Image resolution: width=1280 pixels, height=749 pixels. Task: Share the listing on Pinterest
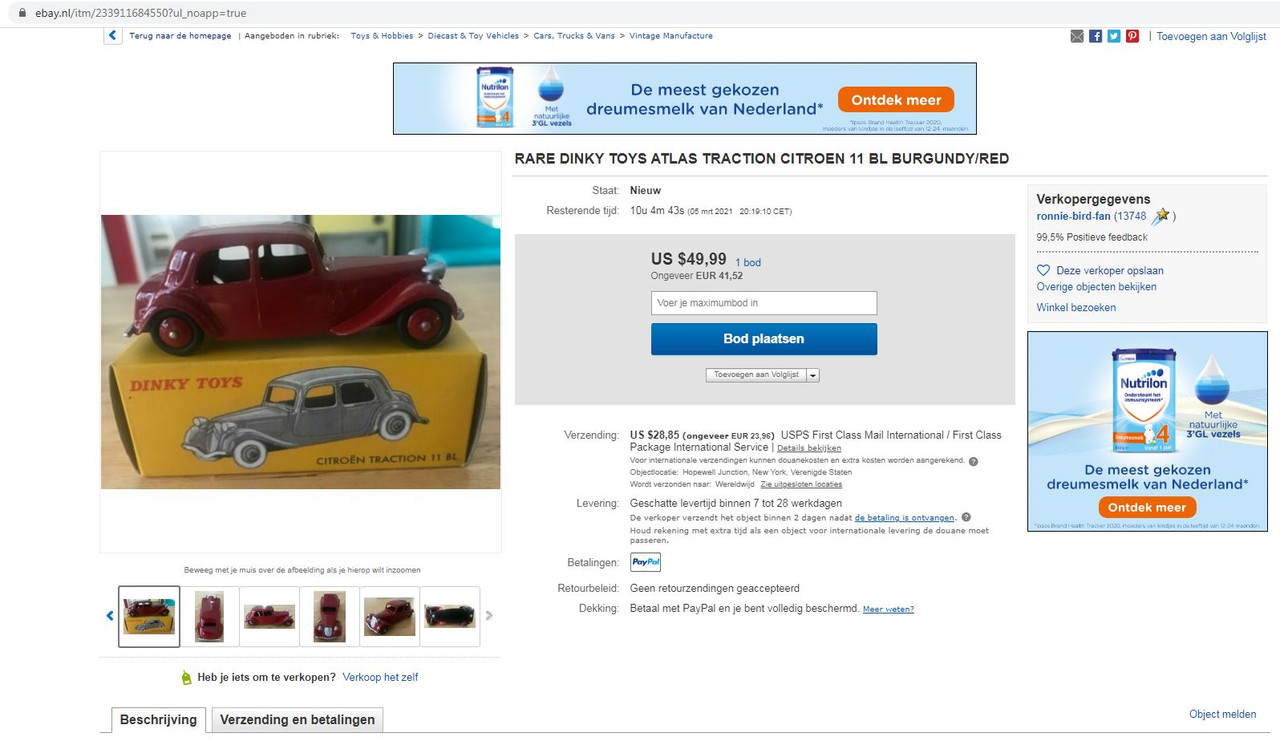(1132, 36)
